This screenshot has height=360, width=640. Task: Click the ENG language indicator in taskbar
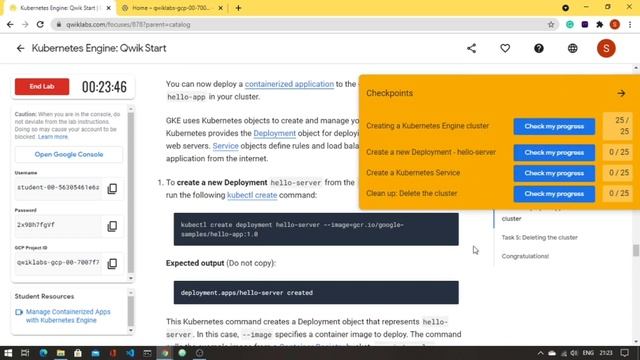coord(588,353)
